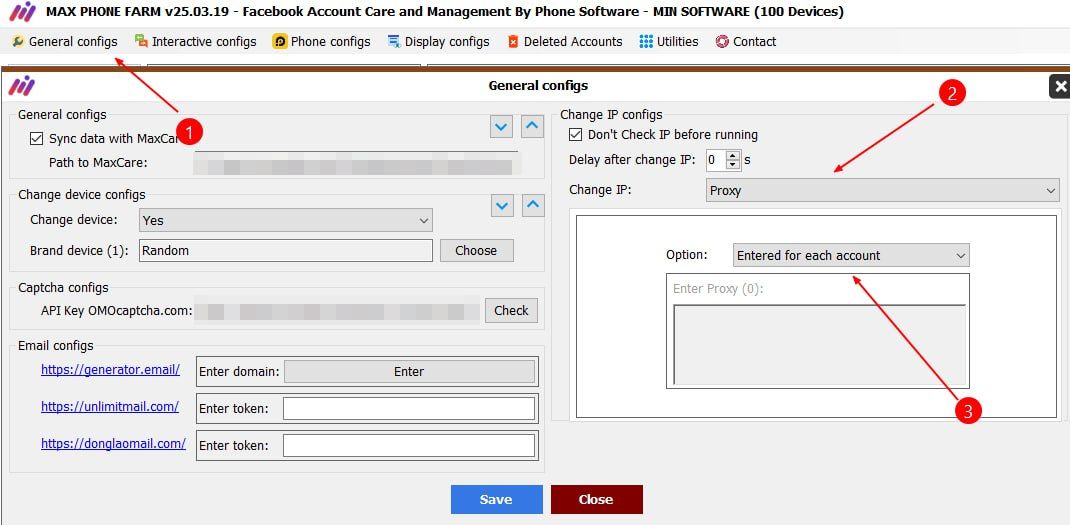The width and height of the screenshot is (1070, 525).
Task: Click the General configs wrench icon
Action: (18, 42)
